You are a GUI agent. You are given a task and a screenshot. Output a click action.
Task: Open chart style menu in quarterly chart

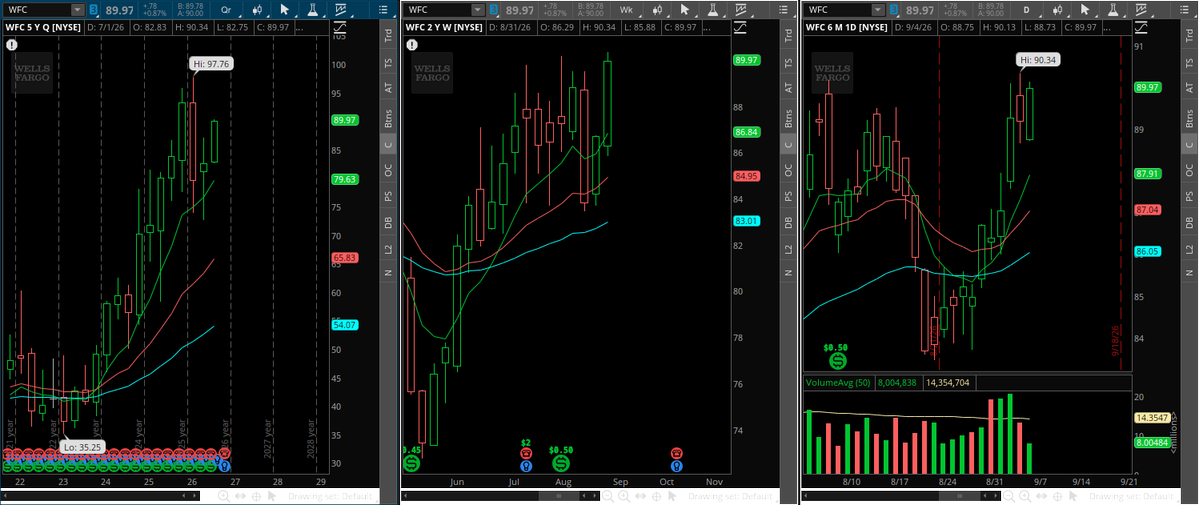tap(257, 10)
